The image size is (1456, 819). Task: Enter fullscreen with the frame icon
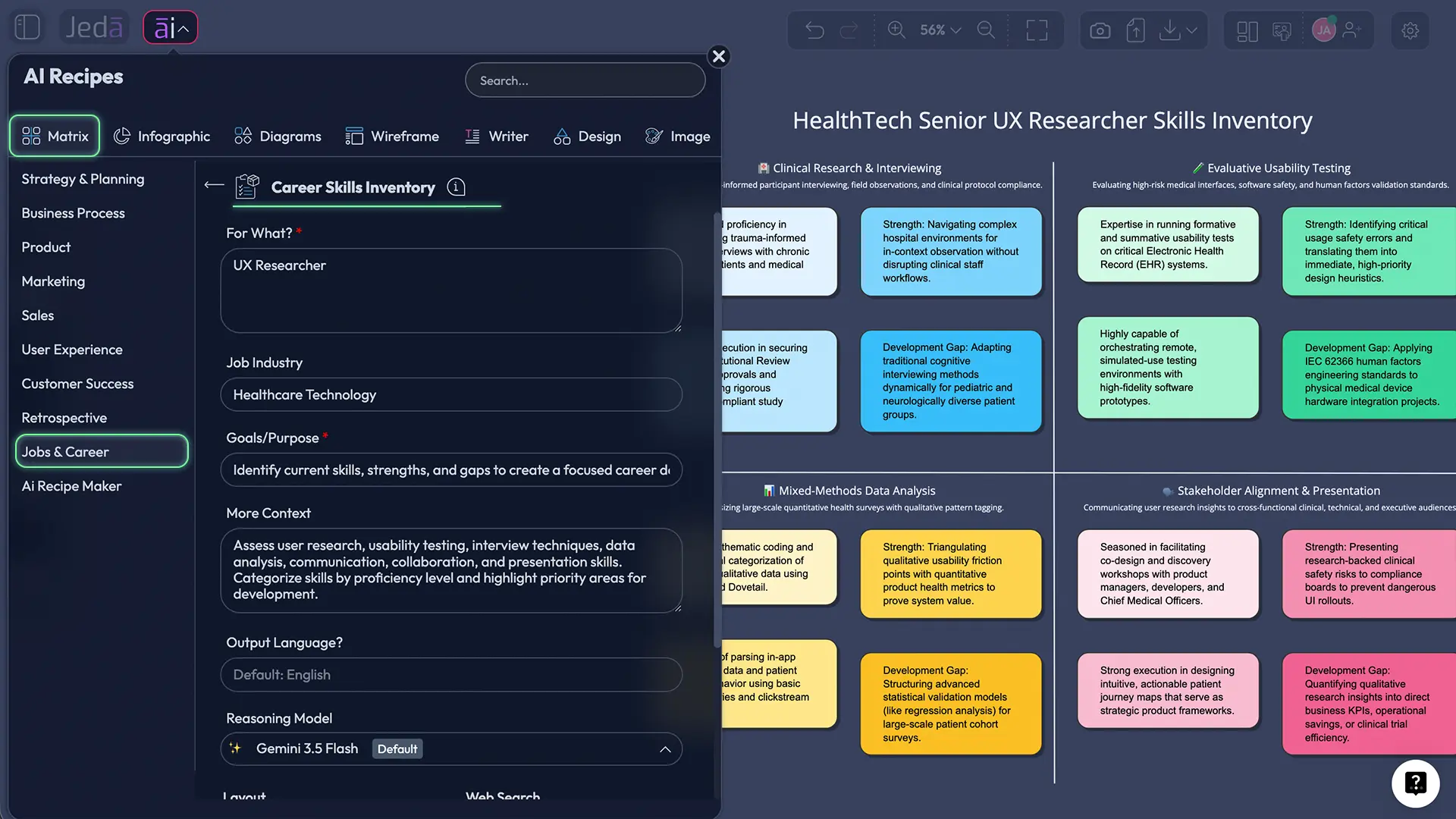pos(1037,30)
